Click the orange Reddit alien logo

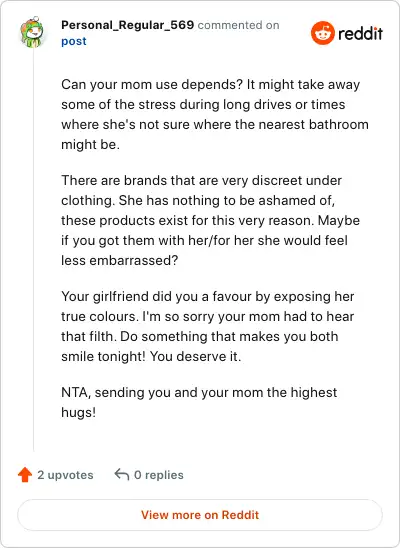[x=322, y=33]
